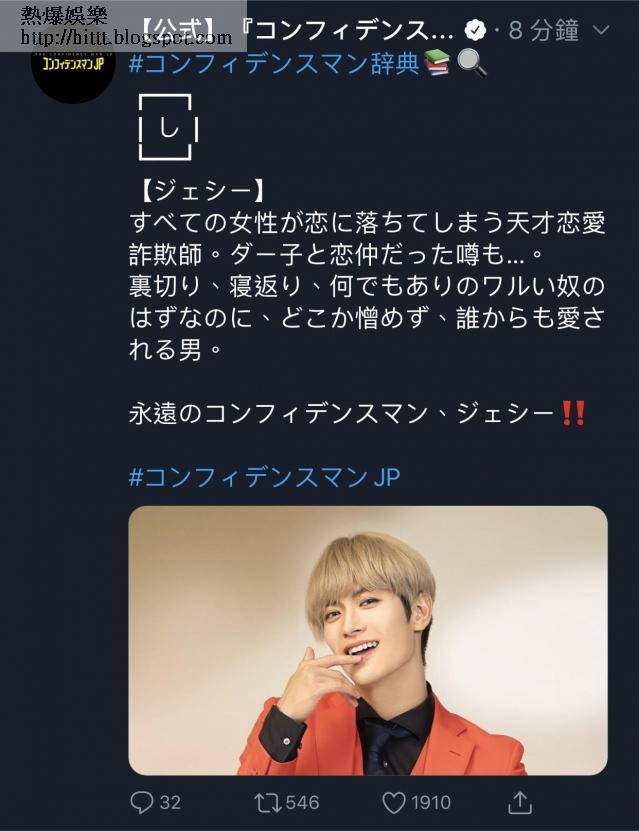Click the magnifying glass emoji
The height and width of the screenshot is (831, 639).
click(x=471, y=64)
